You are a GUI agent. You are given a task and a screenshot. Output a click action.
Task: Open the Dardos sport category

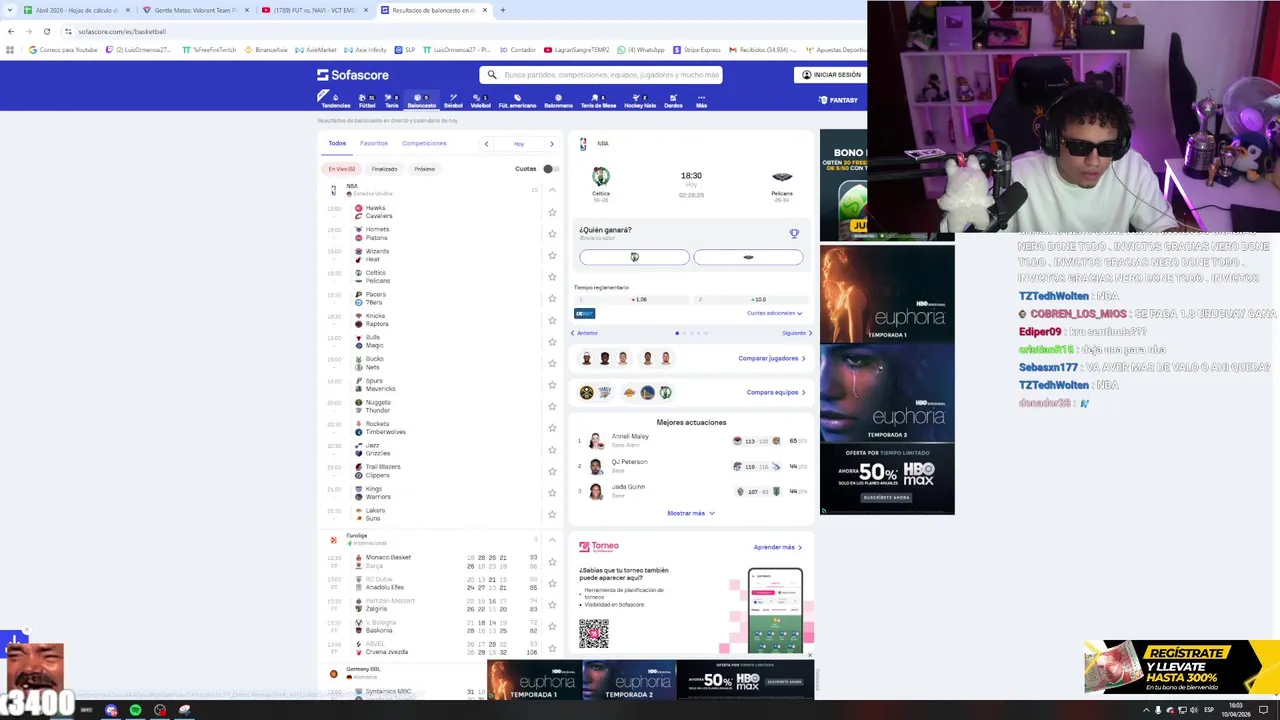[x=673, y=100]
